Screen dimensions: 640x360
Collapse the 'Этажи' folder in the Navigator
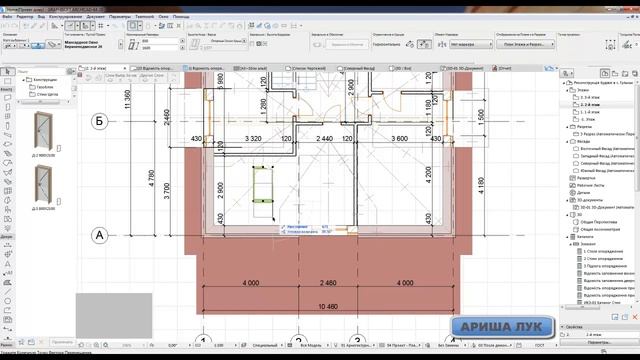[x=567, y=90]
